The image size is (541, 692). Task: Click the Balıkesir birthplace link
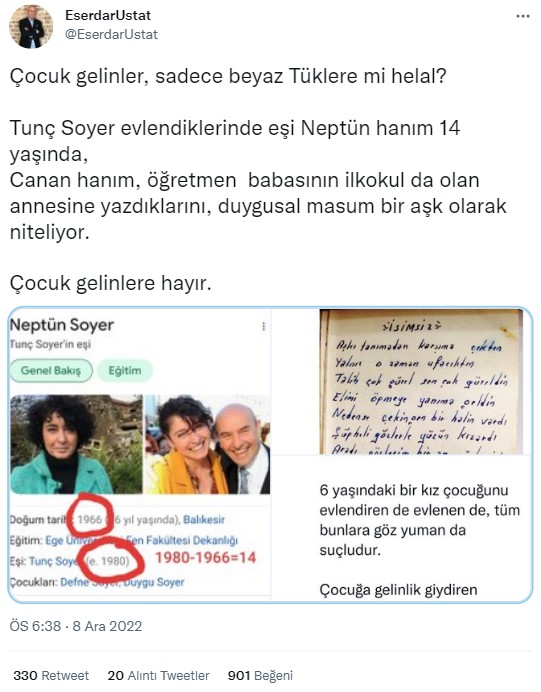click(204, 519)
